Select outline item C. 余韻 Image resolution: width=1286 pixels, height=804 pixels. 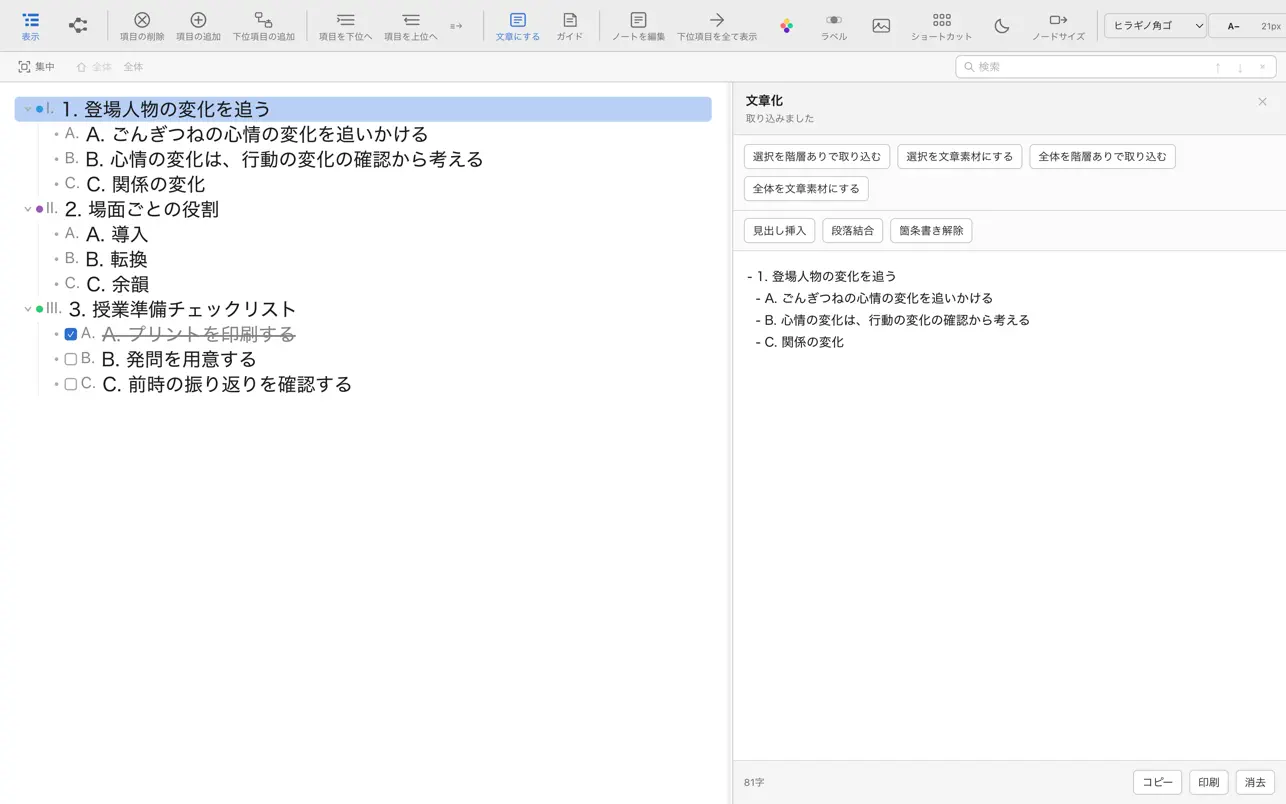(117, 284)
